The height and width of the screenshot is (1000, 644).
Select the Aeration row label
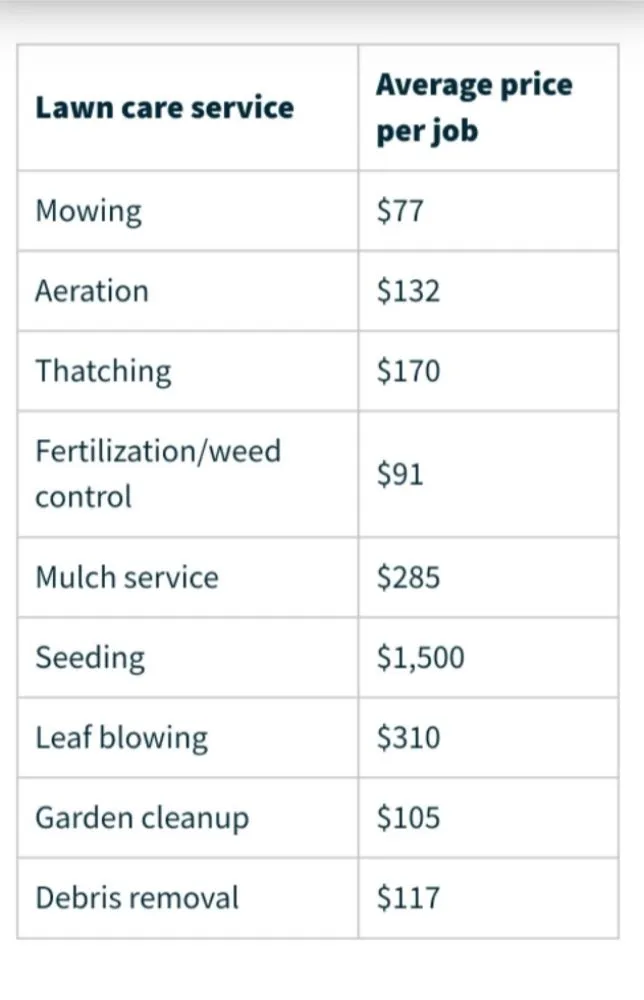click(x=92, y=291)
